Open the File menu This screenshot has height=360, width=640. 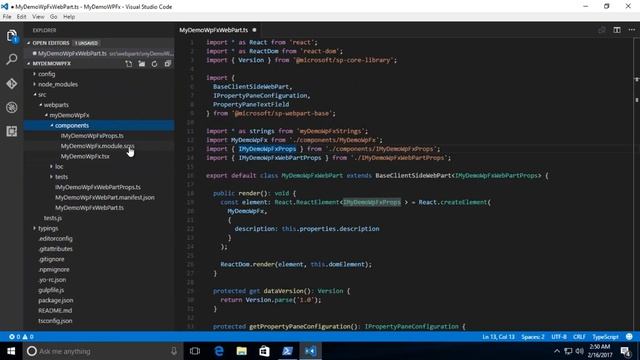[7, 17]
